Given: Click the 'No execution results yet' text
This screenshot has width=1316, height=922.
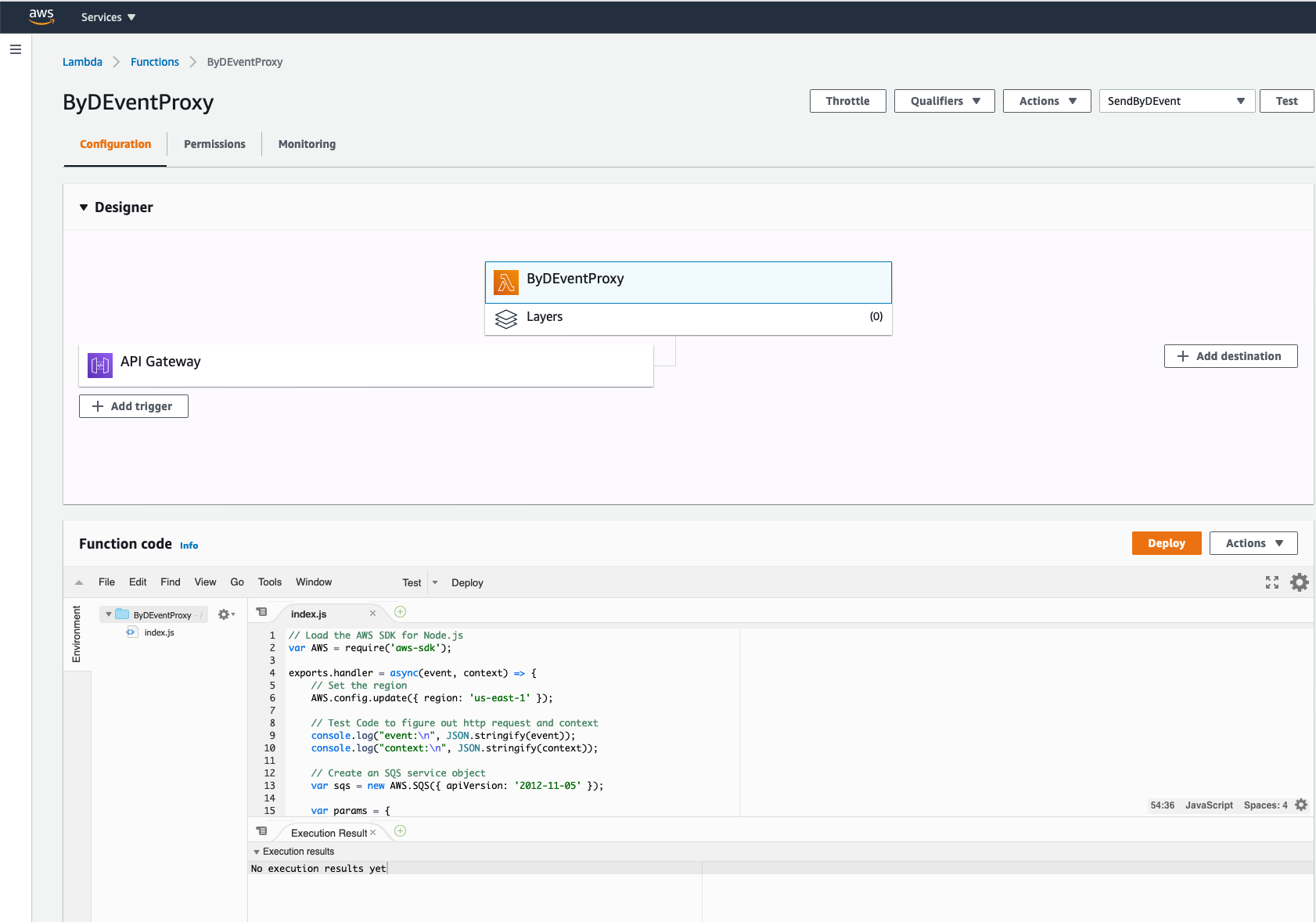Looking at the screenshot, I should pyautogui.click(x=318, y=869).
